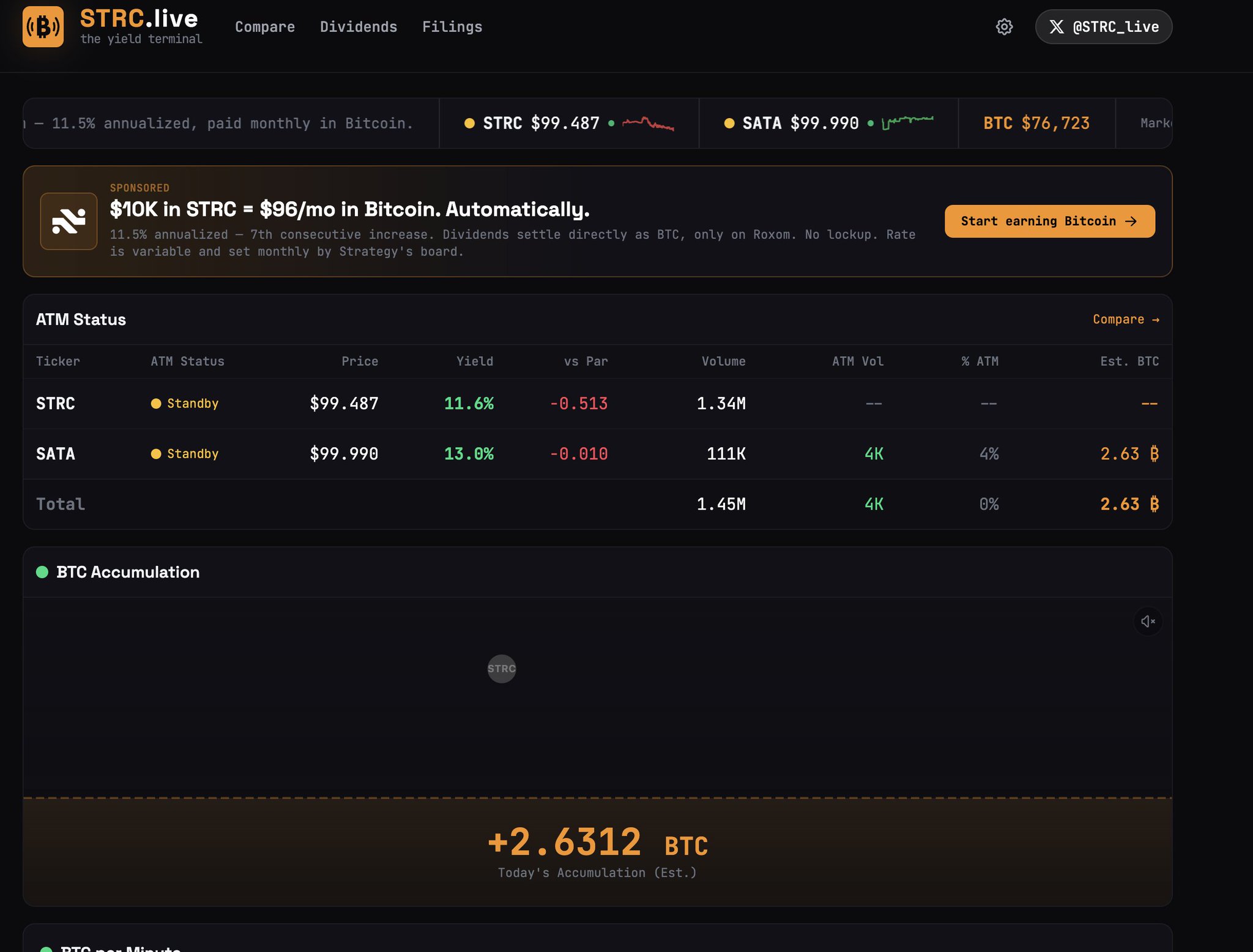Click the Yield column header

[x=475, y=362]
